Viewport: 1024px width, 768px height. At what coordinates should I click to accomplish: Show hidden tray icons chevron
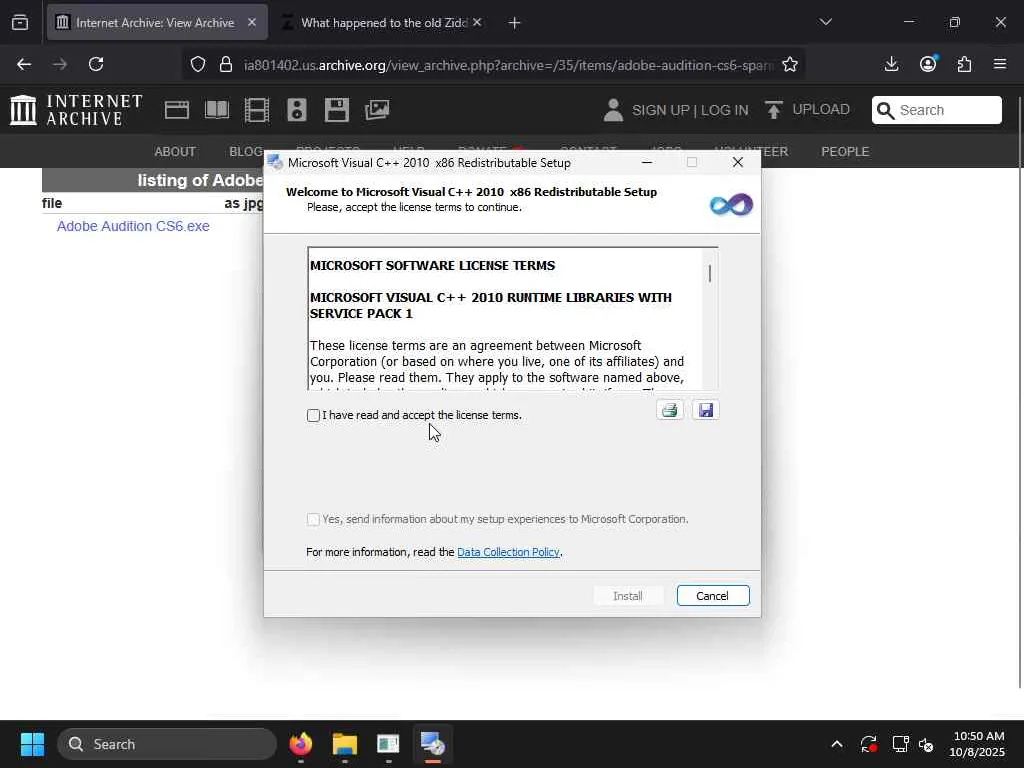[x=837, y=744]
